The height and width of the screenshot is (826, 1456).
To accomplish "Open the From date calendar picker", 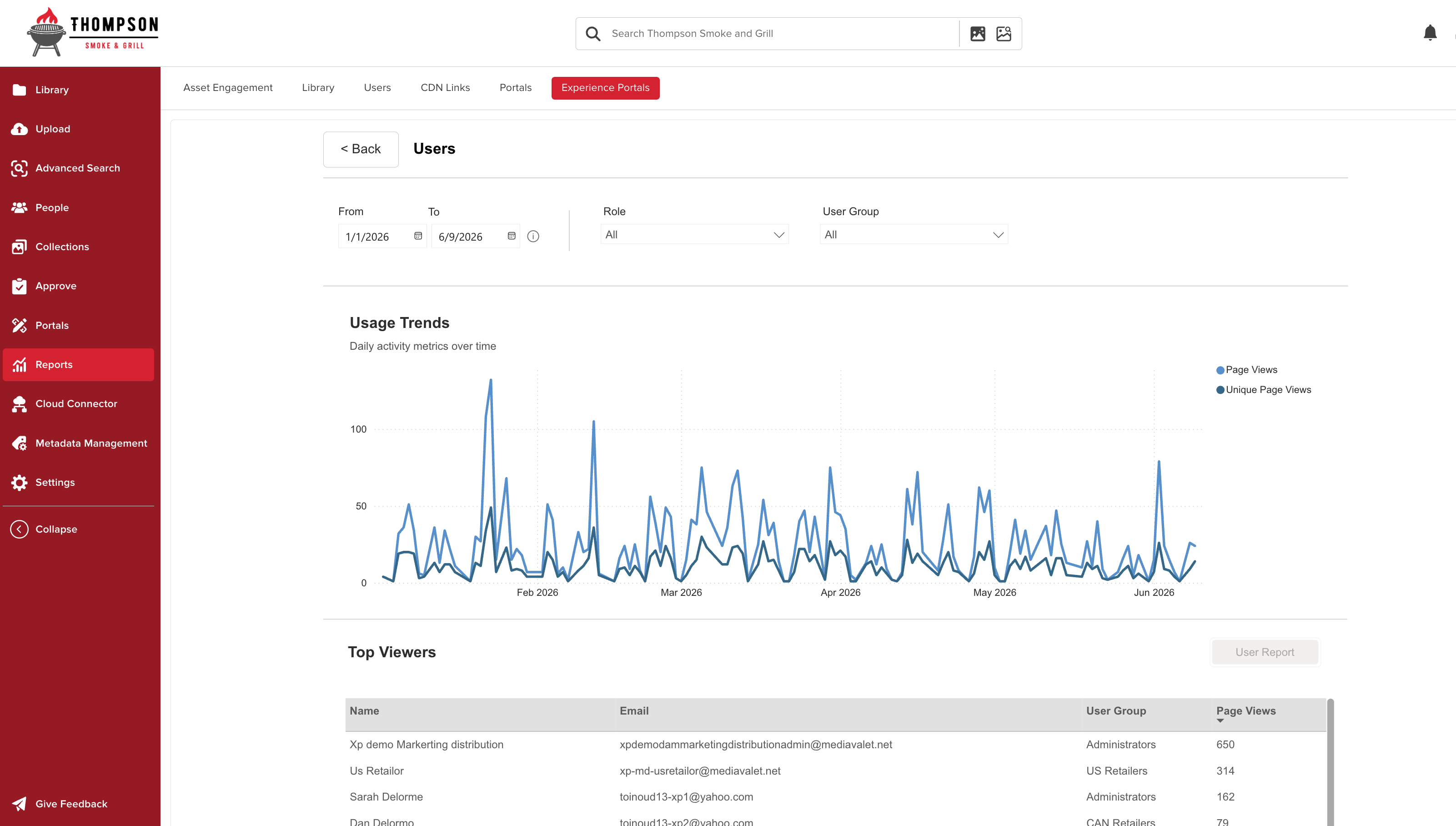I will point(418,236).
